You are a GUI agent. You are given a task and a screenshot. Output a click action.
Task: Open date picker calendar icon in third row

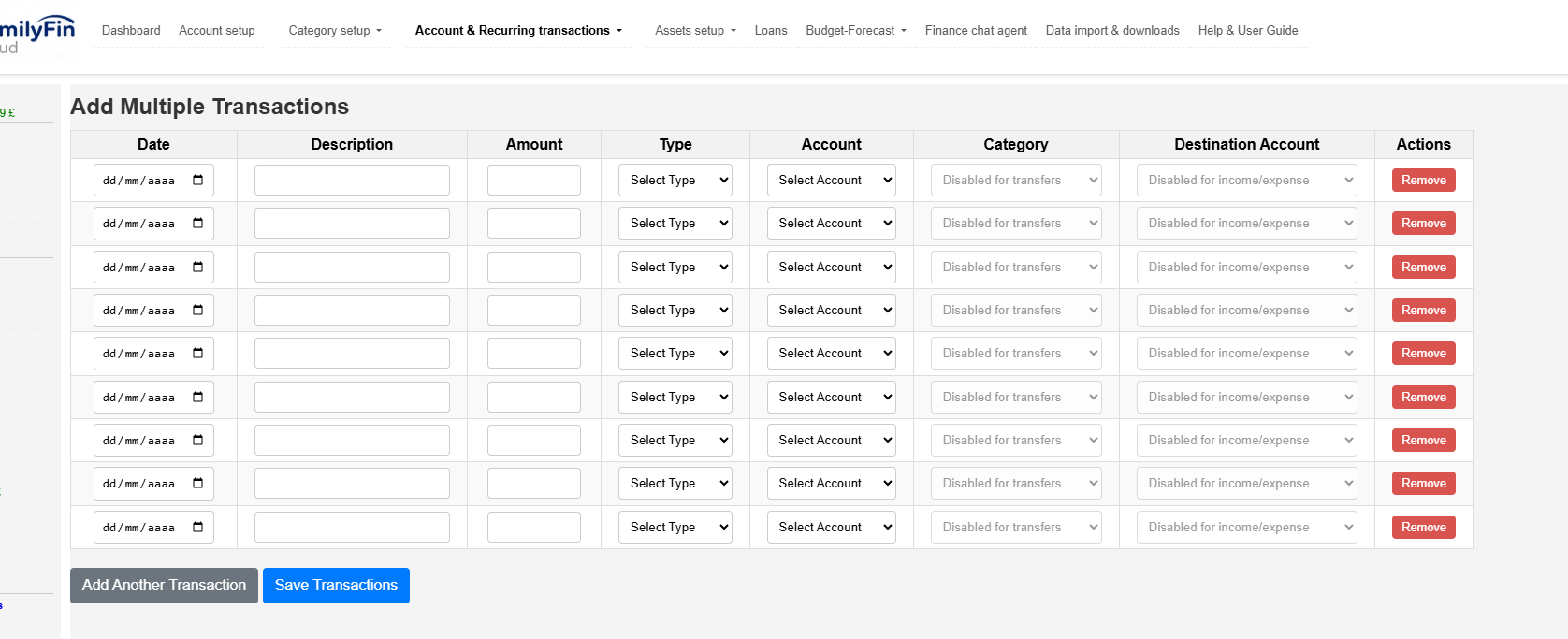[x=197, y=267]
